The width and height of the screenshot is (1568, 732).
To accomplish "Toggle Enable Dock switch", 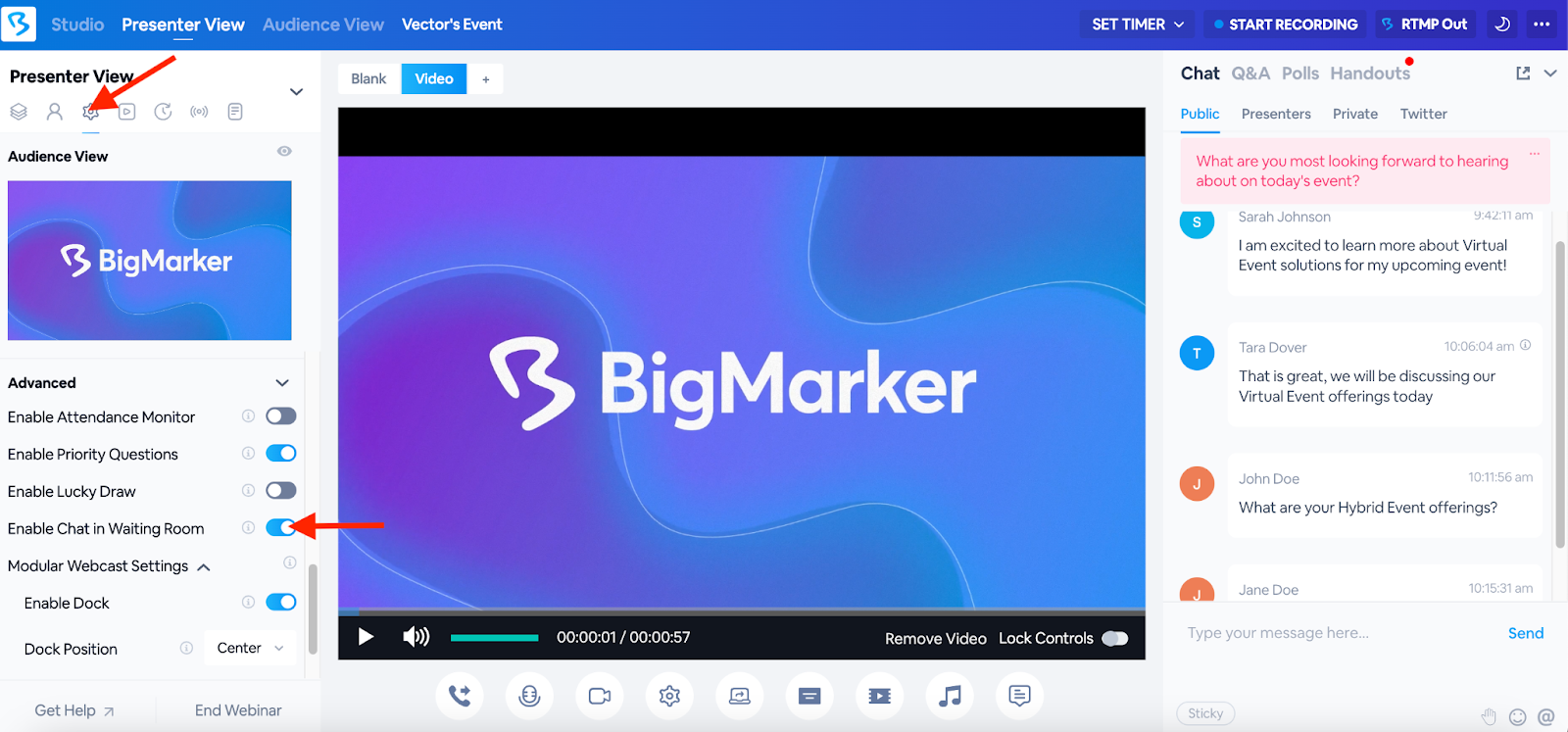I will (281, 602).
